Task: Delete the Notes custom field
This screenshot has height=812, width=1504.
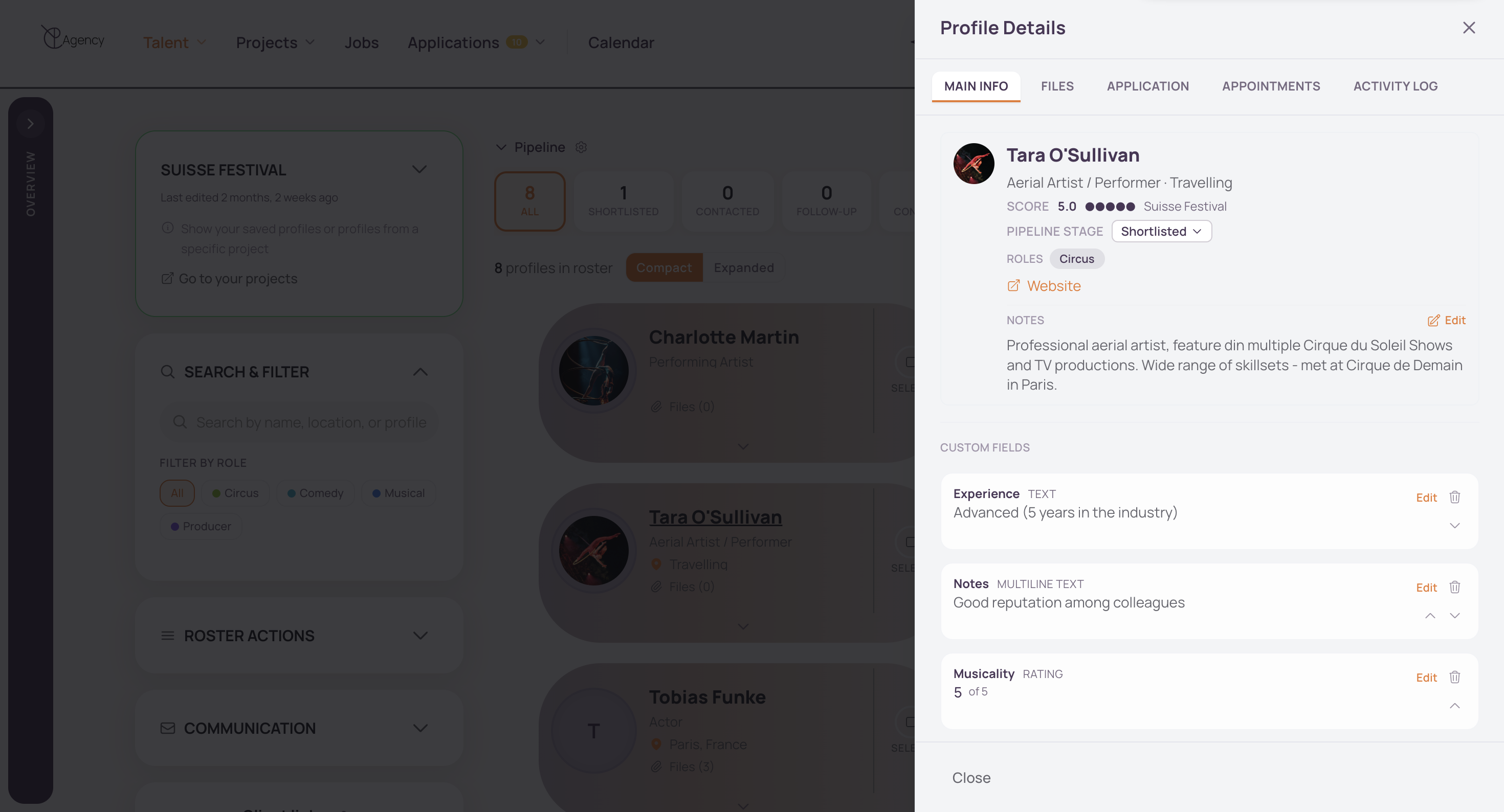Action: 1454,587
